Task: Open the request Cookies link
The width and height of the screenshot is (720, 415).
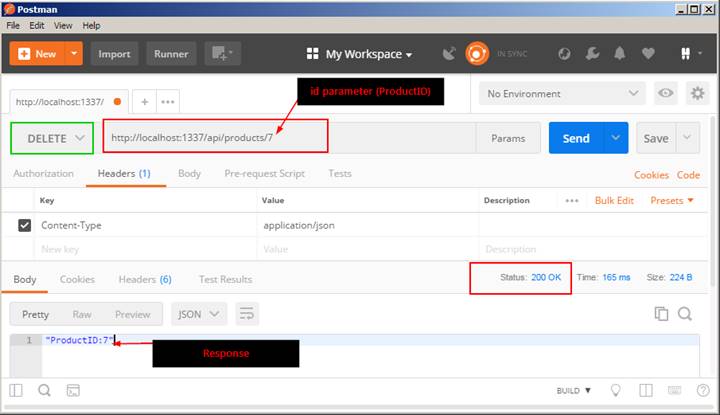Action: 651,175
